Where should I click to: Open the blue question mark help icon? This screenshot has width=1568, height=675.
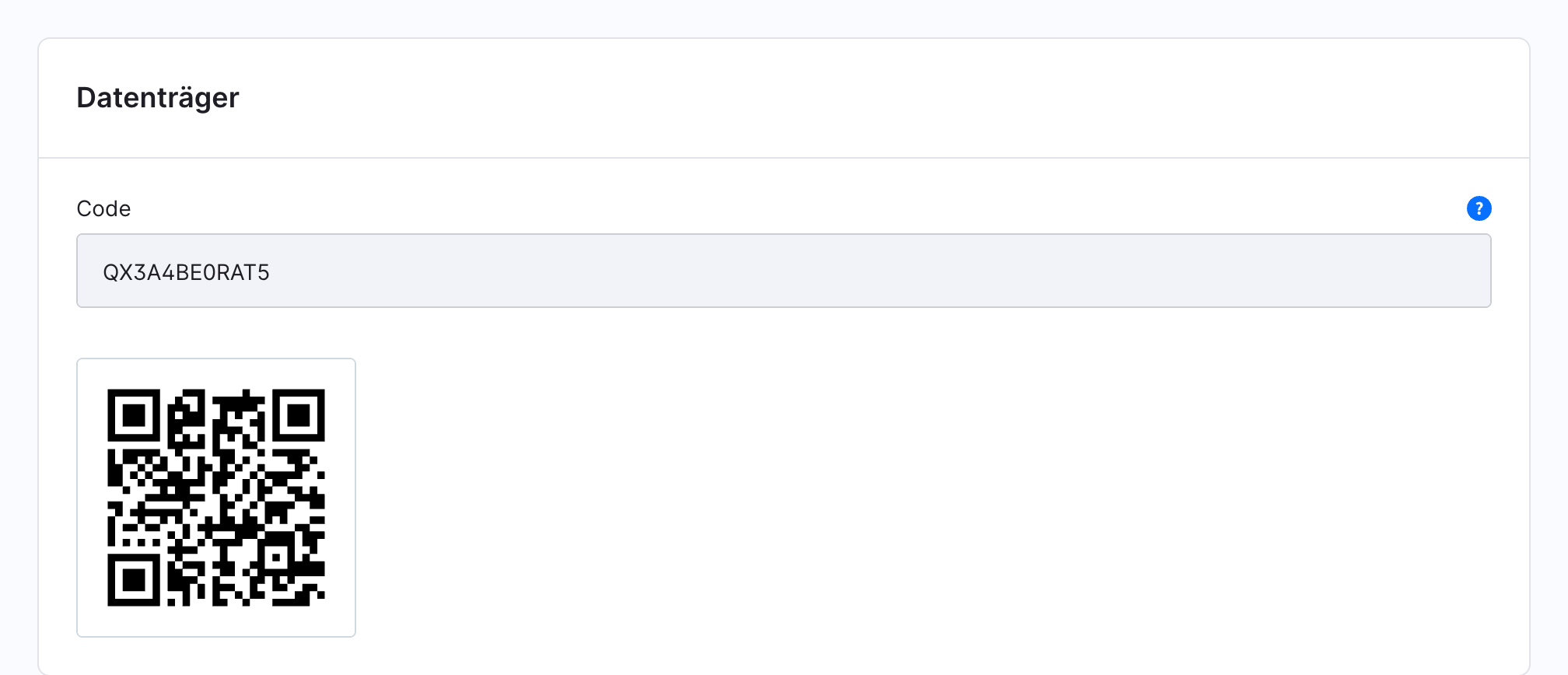coord(1479,208)
